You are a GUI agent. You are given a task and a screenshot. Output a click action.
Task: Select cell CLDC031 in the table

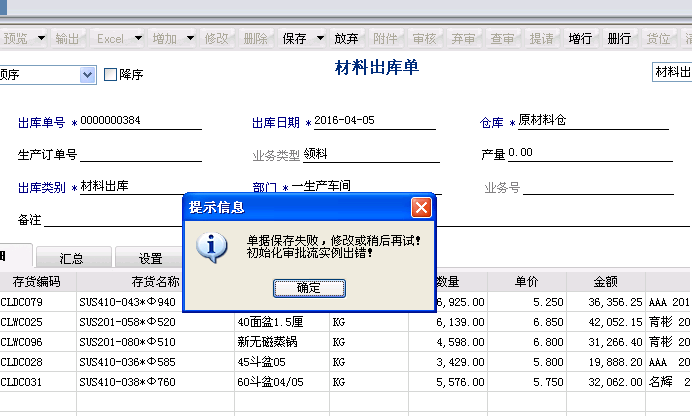pyautogui.click(x=38, y=382)
